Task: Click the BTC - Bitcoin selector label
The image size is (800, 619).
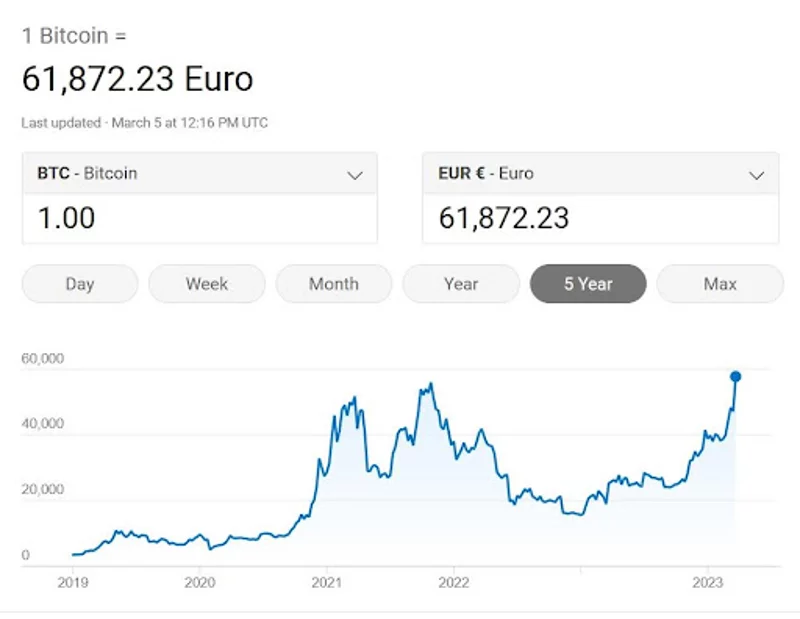Action: (87, 173)
